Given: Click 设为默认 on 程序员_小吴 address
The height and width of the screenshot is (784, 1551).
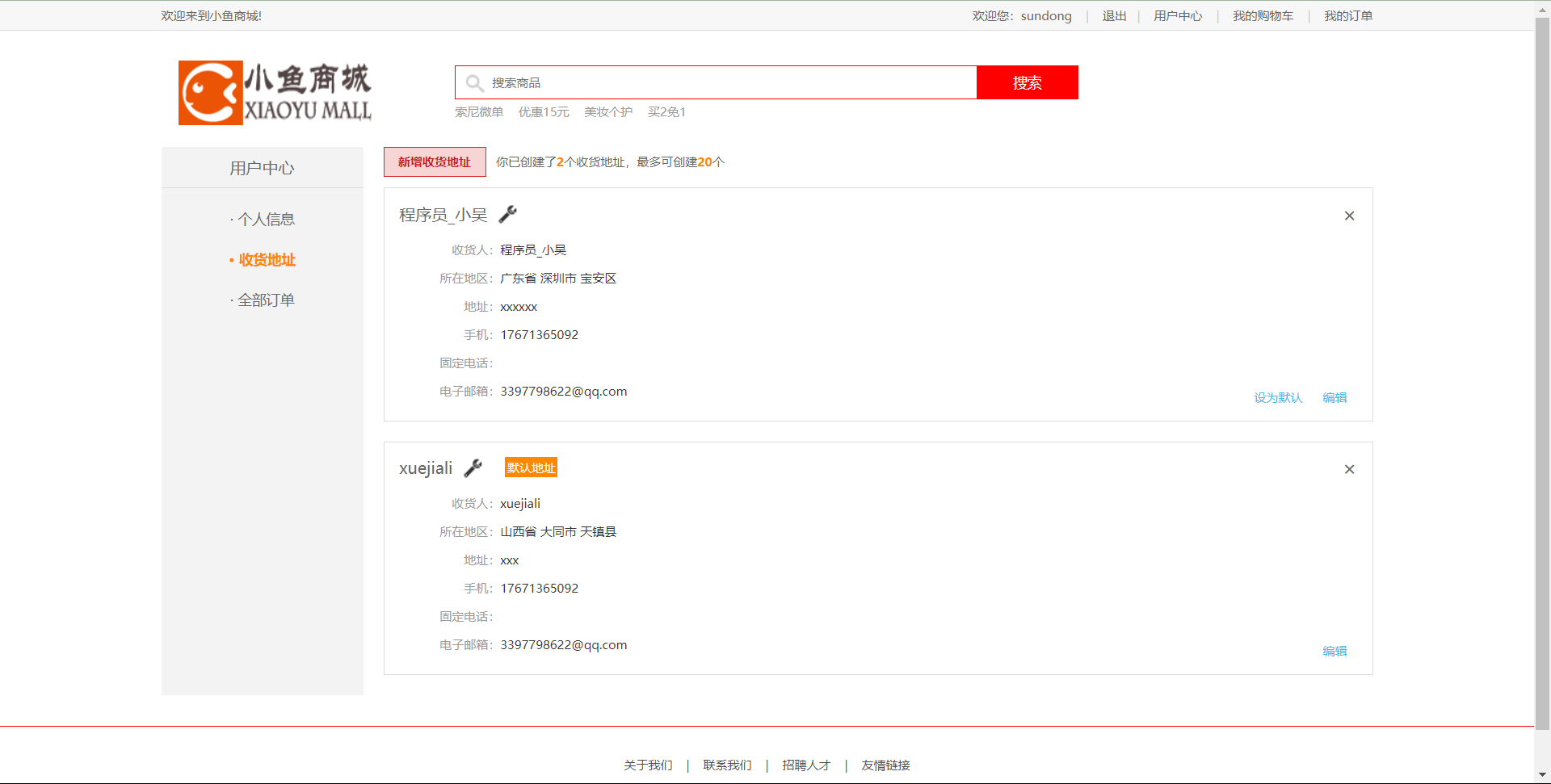Looking at the screenshot, I should (x=1278, y=397).
